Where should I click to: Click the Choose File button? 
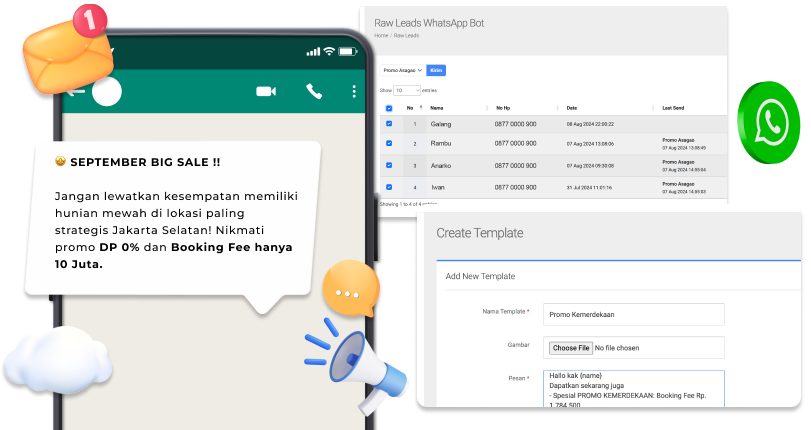[x=571, y=348]
